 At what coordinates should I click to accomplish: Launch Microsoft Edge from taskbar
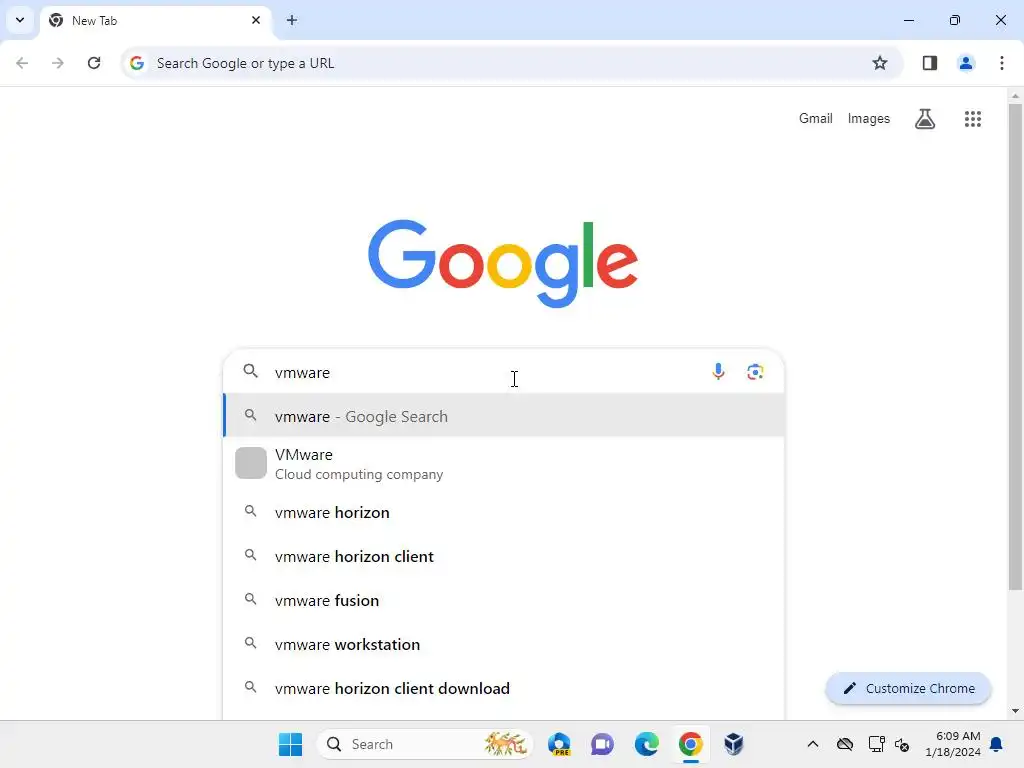pos(647,744)
